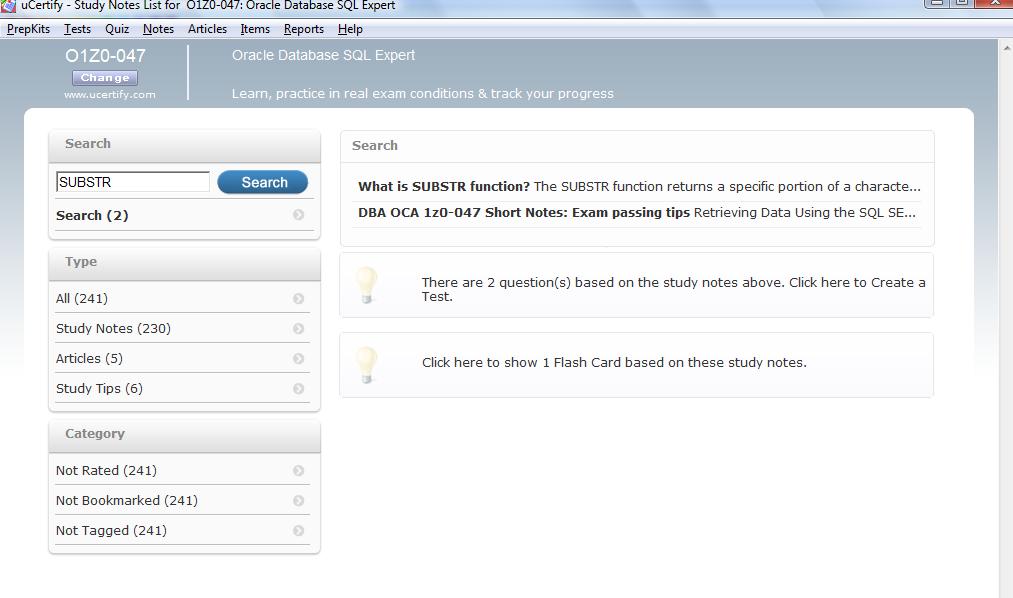
Task: Open the Tests menu
Action: tap(78, 29)
